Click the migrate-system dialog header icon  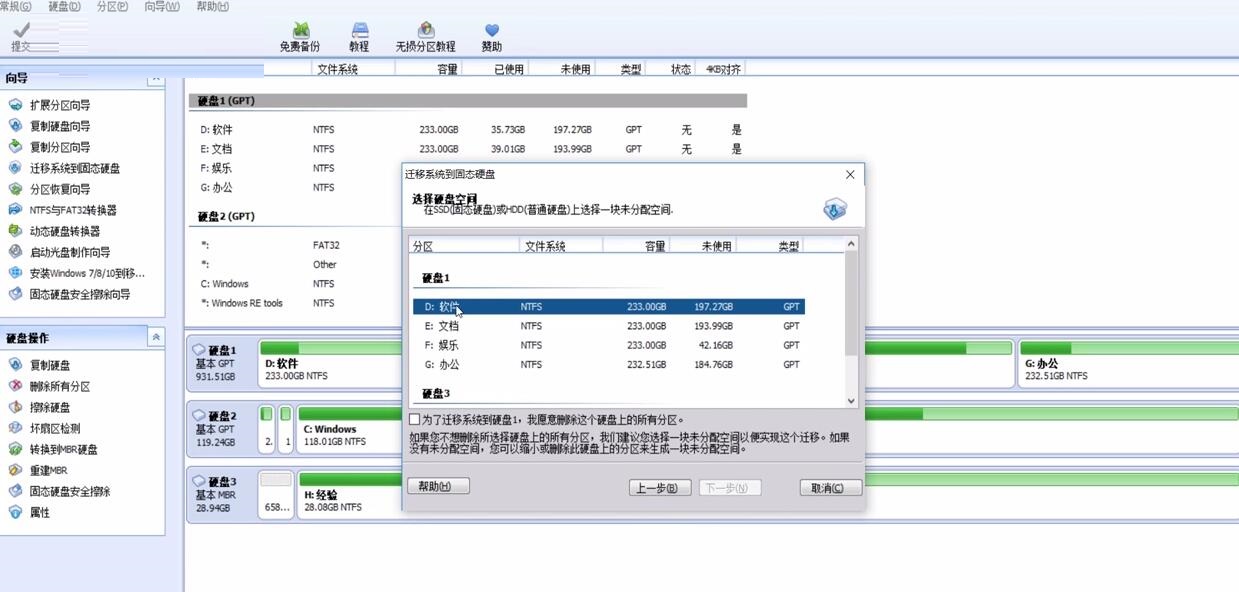[835, 209]
